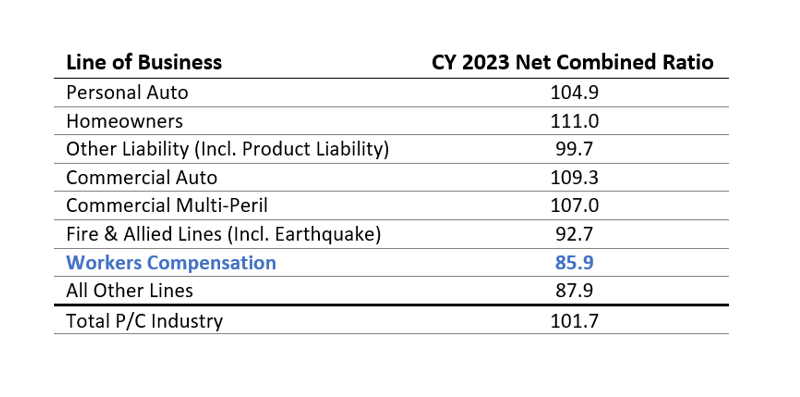This screenshot has height=397, width=800.
Task: Click Fire & Allied Lines (Incl. Earthquake) label
Action: click(223, 234)
